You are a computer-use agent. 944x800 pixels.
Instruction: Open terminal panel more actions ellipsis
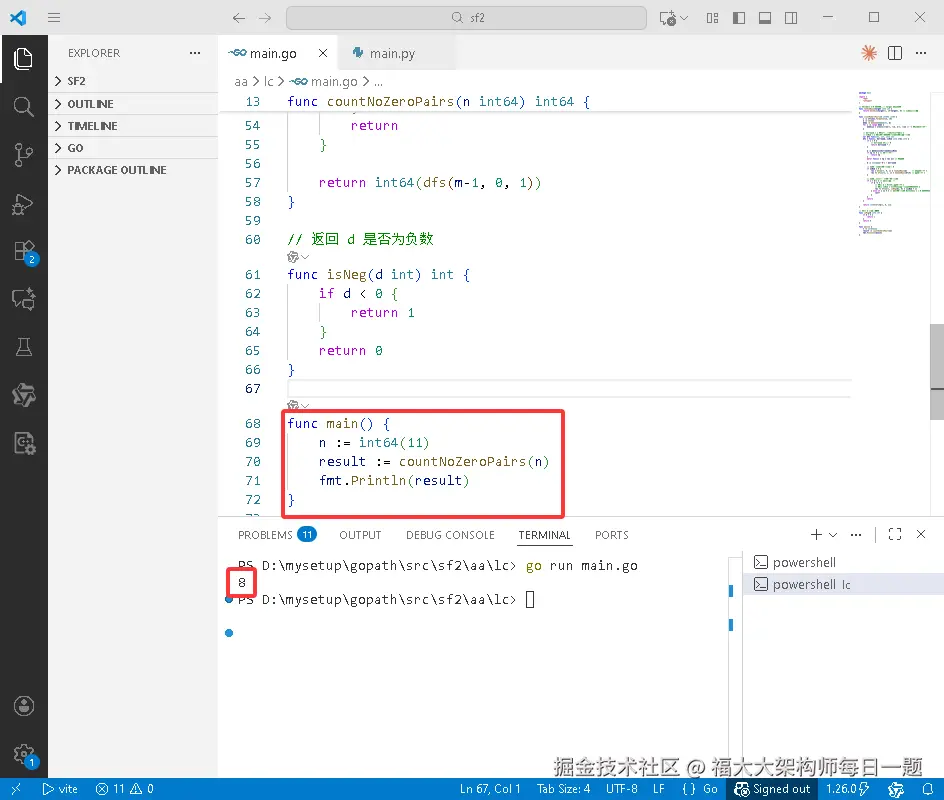click(x=856, y=535)
